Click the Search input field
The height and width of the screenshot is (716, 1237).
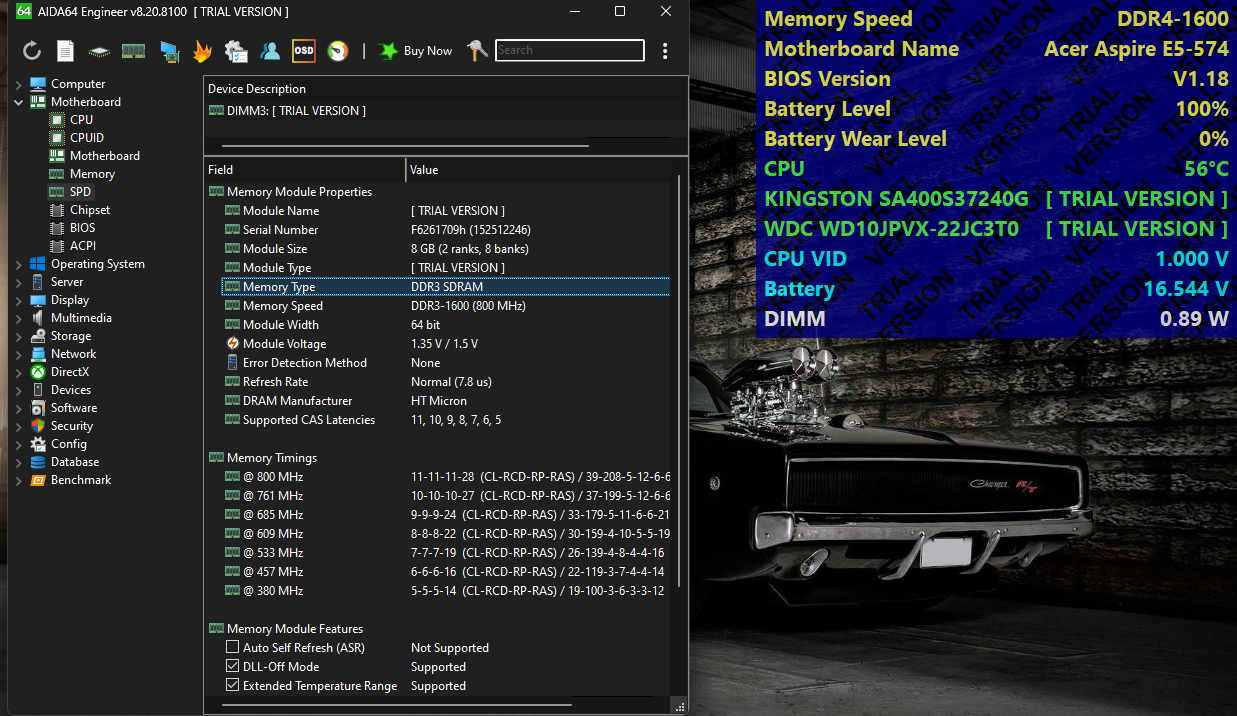[570, 50]
